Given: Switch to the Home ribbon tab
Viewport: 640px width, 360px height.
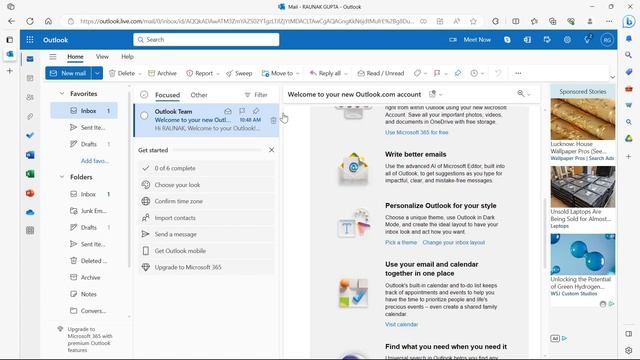Looking at the screenshot, I should click(x=75, y=57).
